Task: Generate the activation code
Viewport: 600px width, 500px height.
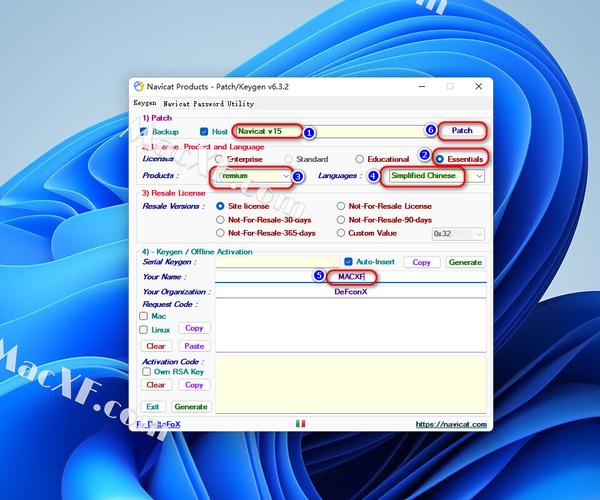Action: pyautogui.click(x=191, y=407)
